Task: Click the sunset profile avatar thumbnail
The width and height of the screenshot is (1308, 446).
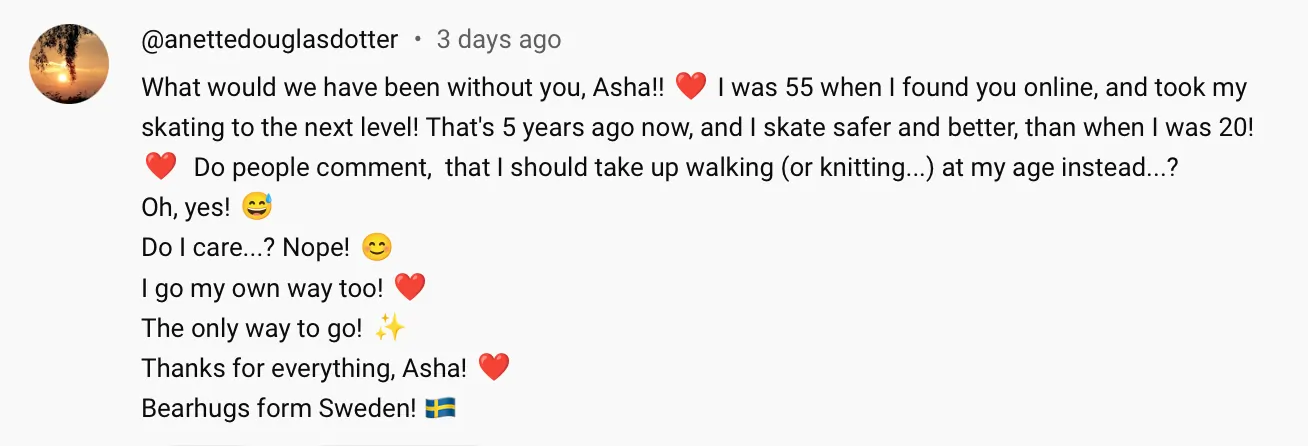Action: point(69,65)
